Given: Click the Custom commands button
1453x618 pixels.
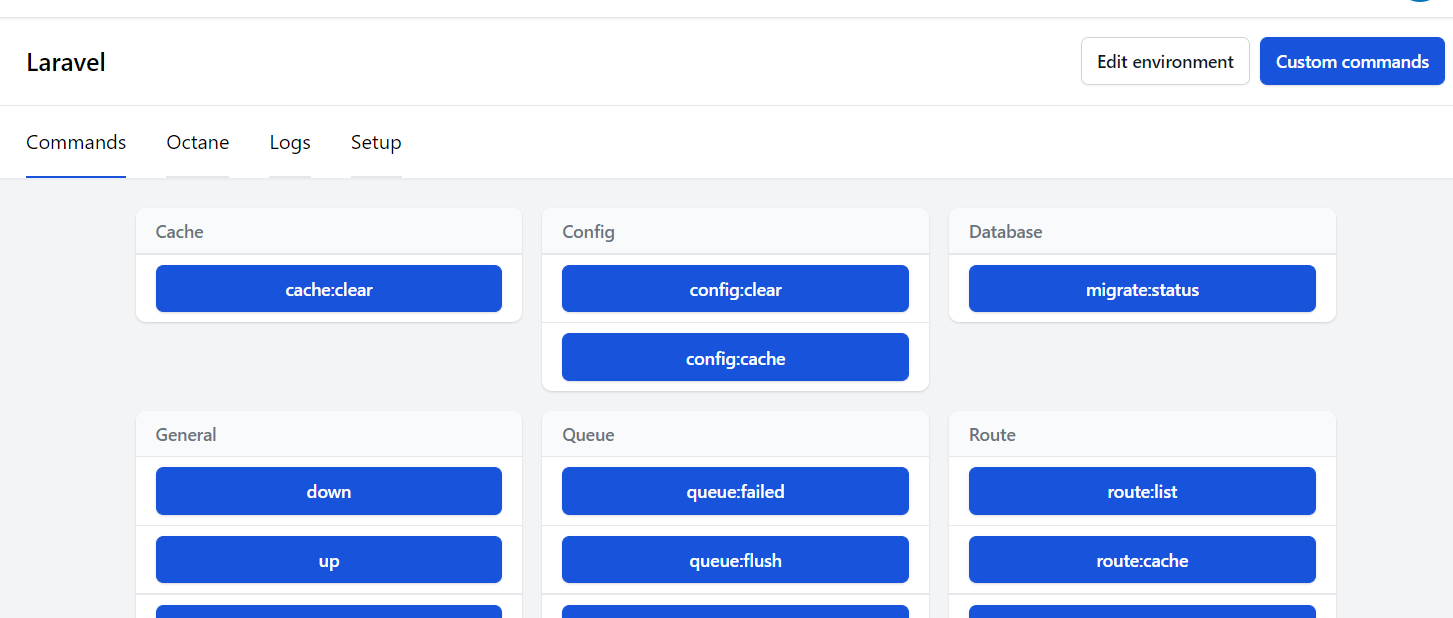Looking at the screenshot, I should coord(1352,61).
